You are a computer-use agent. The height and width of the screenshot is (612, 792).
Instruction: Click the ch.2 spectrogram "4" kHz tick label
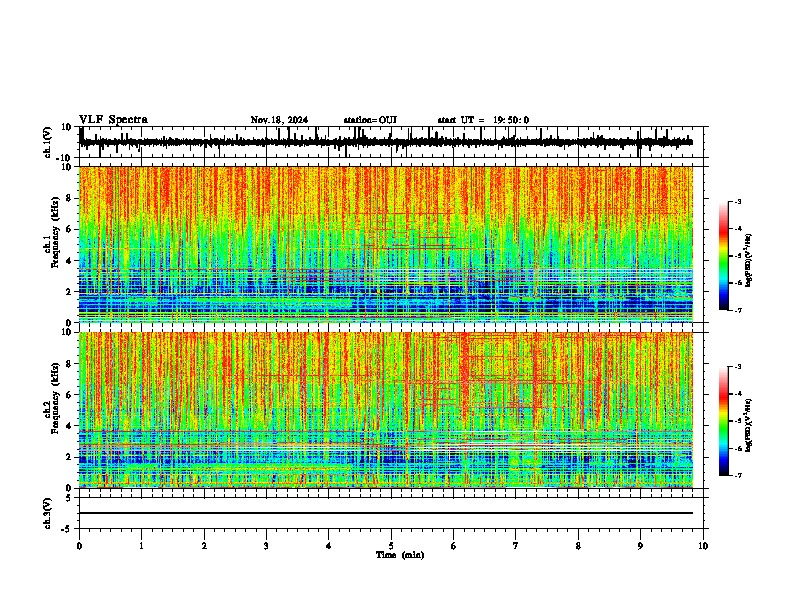coord(70,426)
